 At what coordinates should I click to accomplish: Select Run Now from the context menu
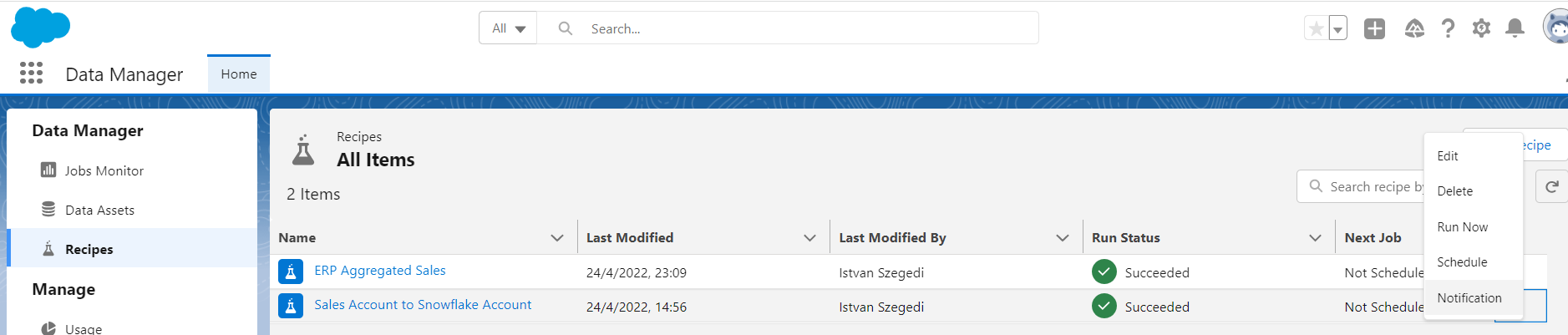click(x=1462, y=227)
